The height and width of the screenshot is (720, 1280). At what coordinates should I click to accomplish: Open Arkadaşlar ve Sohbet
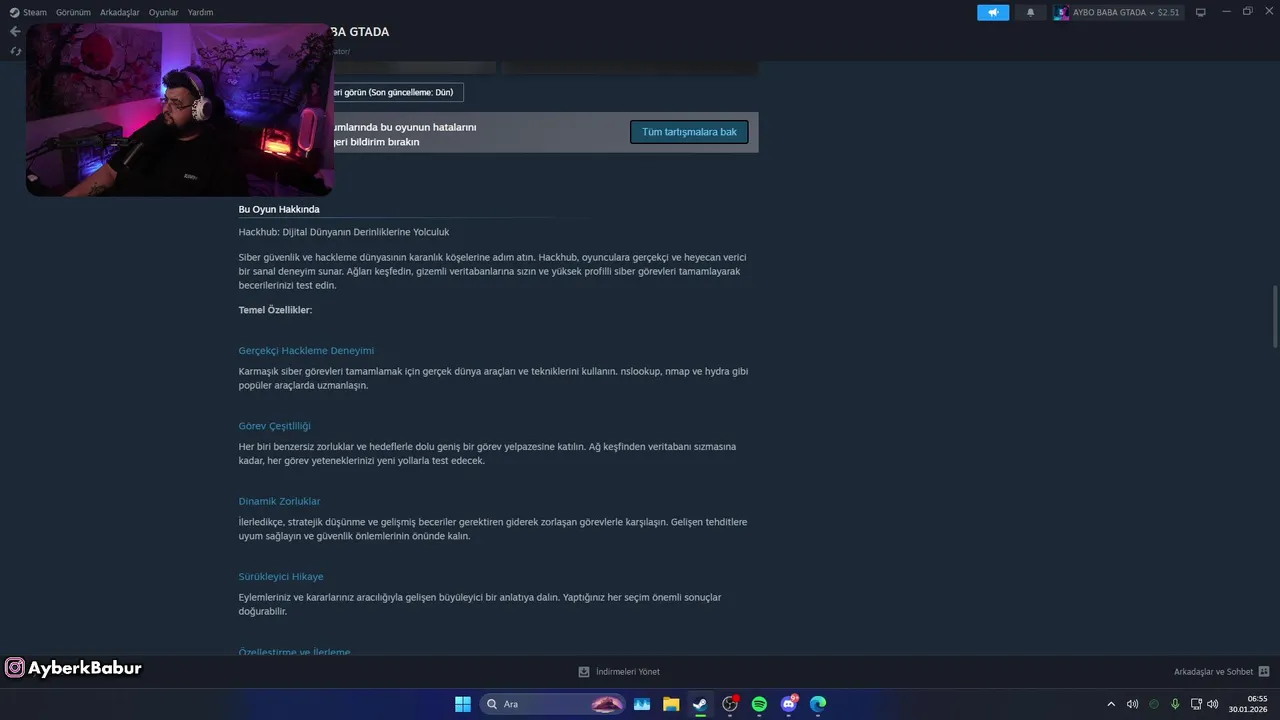(x=1213, y=672)
